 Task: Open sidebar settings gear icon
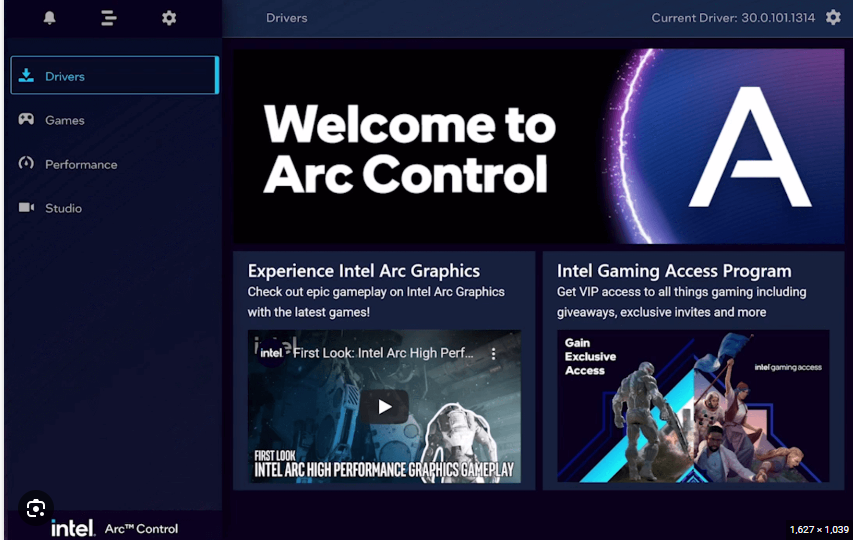click(169, 18)
